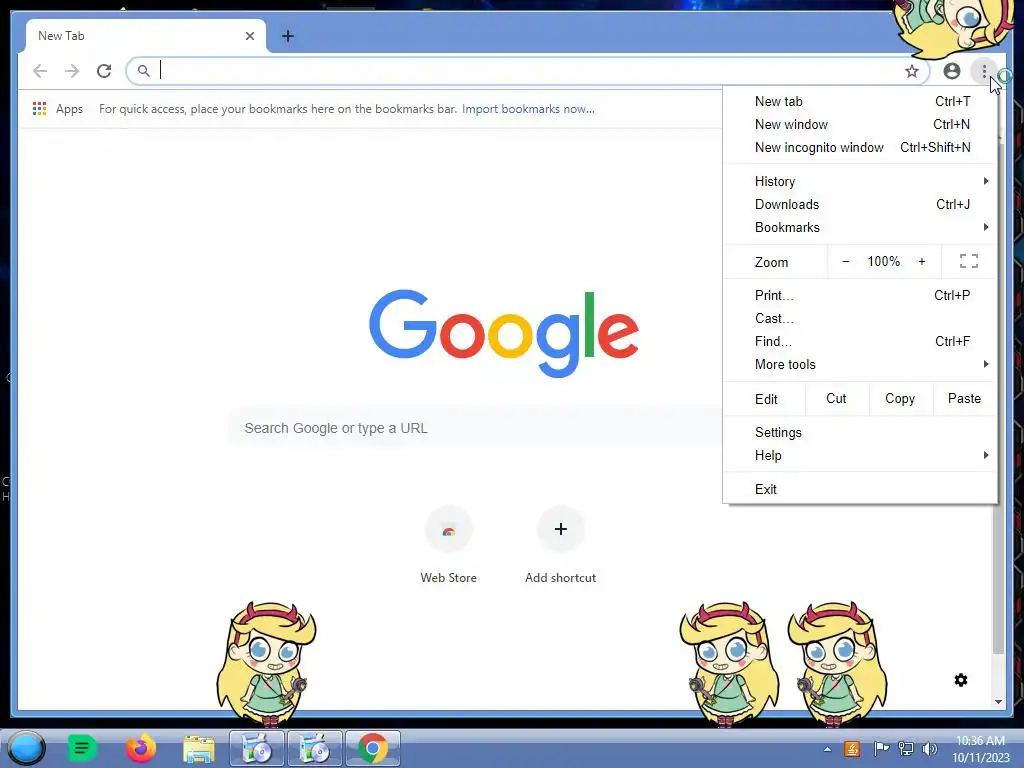Click the forward navigation arrow
Image resolution: width=1024 pixels, height=768 pixels.
[72, 71]
